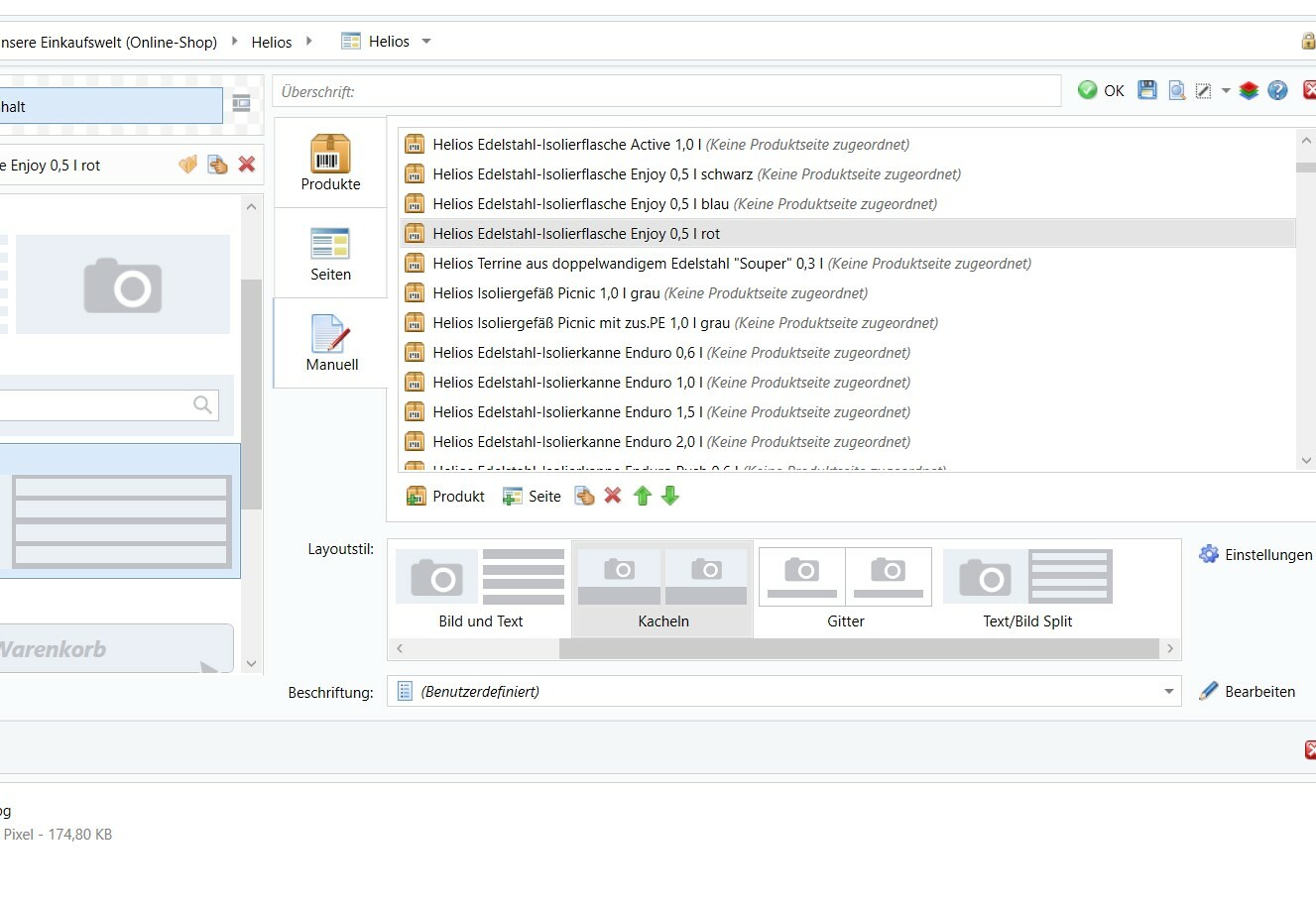1316x903 pixels.
Task: Select 'Isolierkanne Enduro 0,6 l' row
Action: (x=848, y=352)
